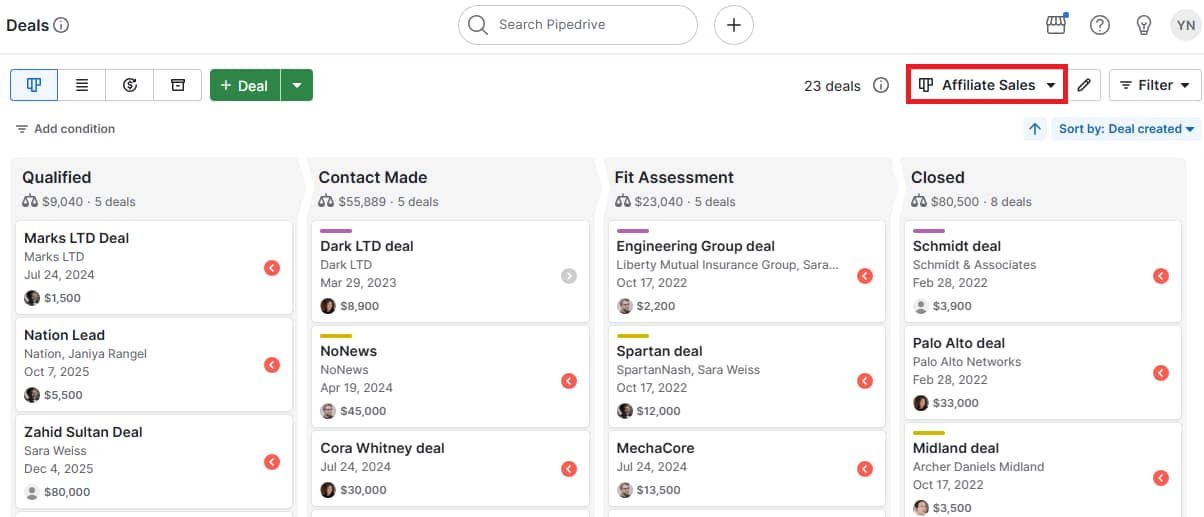Open Marks LTD Deal card
The width and height of the screenshot is (1204, 517).
pos(154,267)
